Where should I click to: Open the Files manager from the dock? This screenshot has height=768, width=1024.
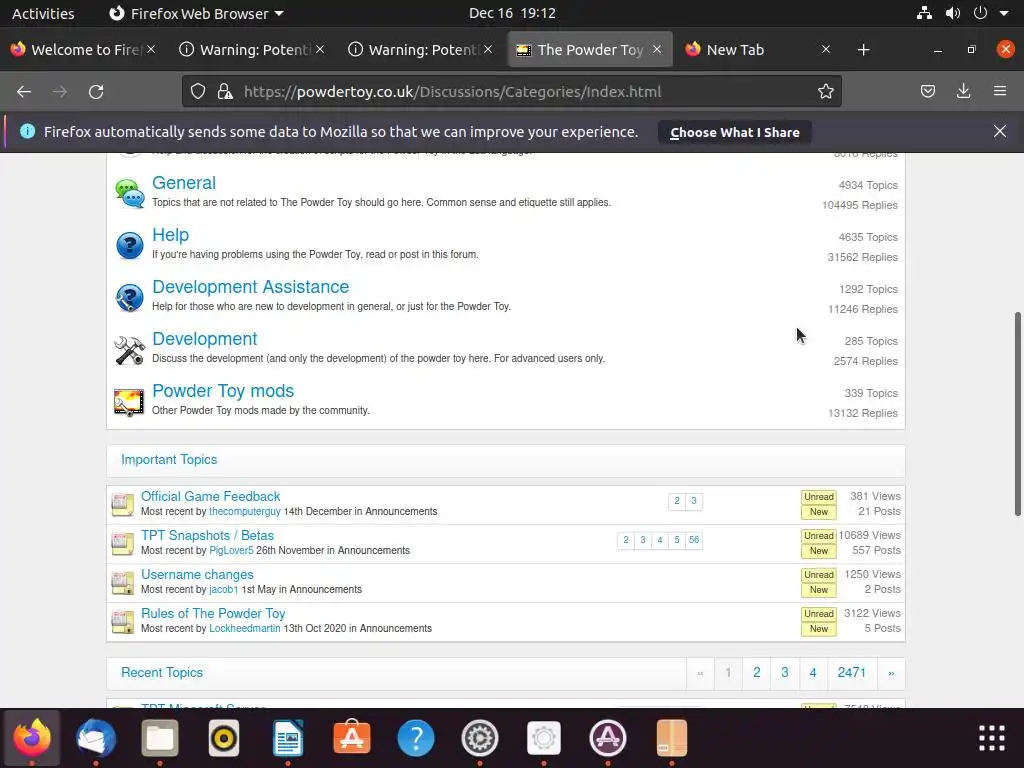click(160, 738)
